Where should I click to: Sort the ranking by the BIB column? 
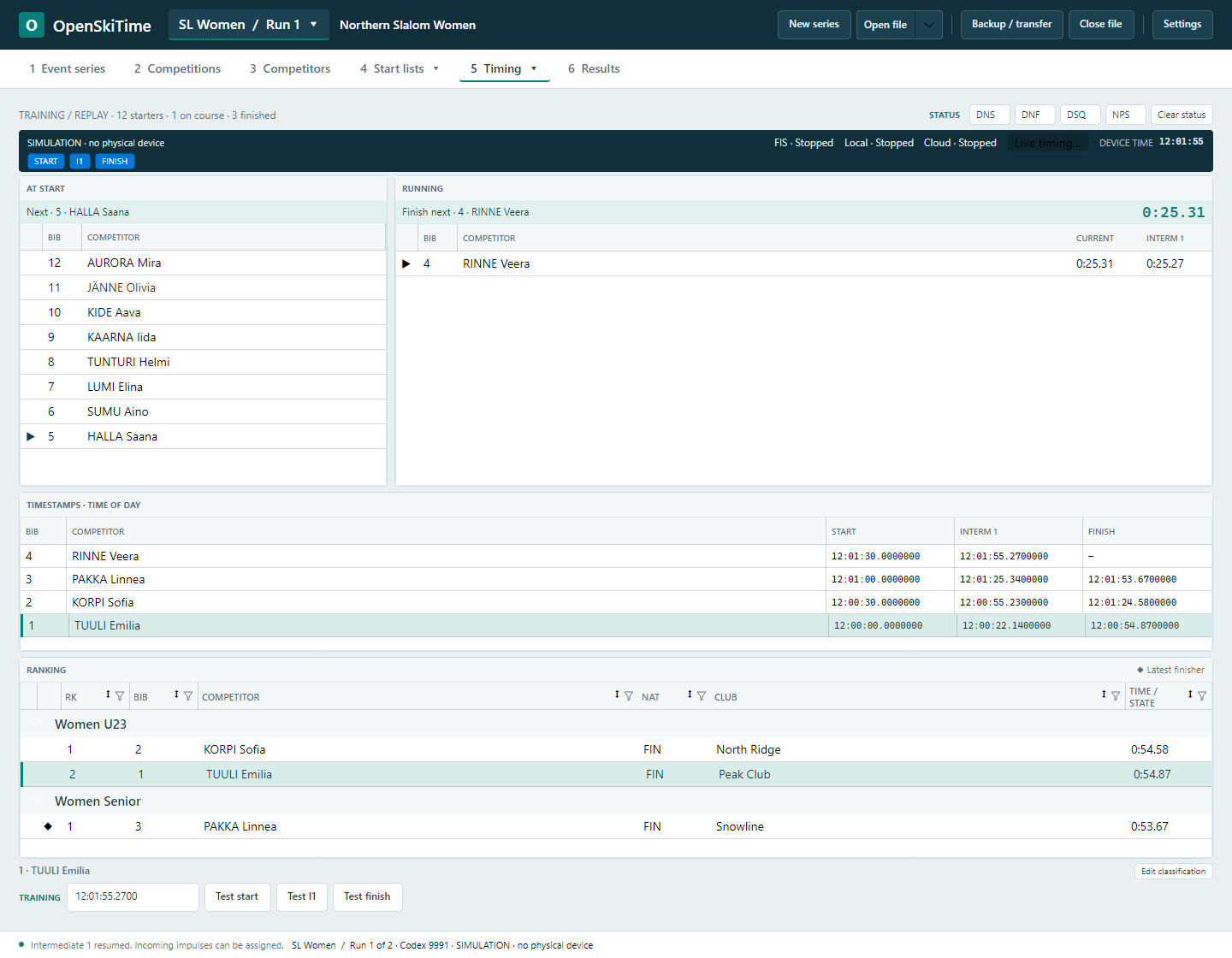(x=176, y=695)
